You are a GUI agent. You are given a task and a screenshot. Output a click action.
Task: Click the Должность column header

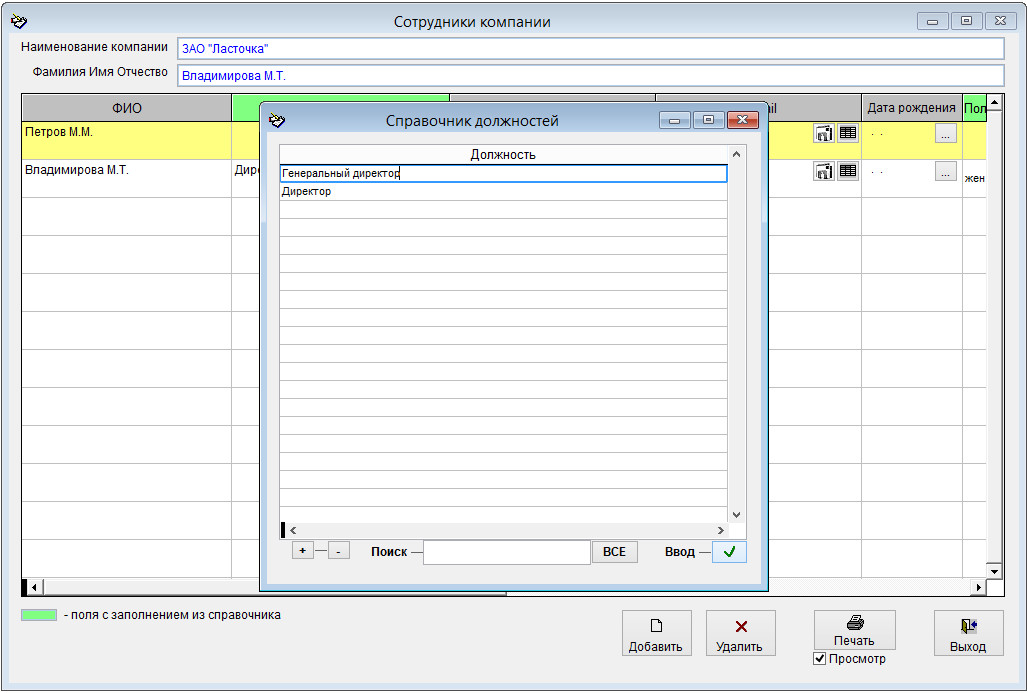click(x=503, y=155)
